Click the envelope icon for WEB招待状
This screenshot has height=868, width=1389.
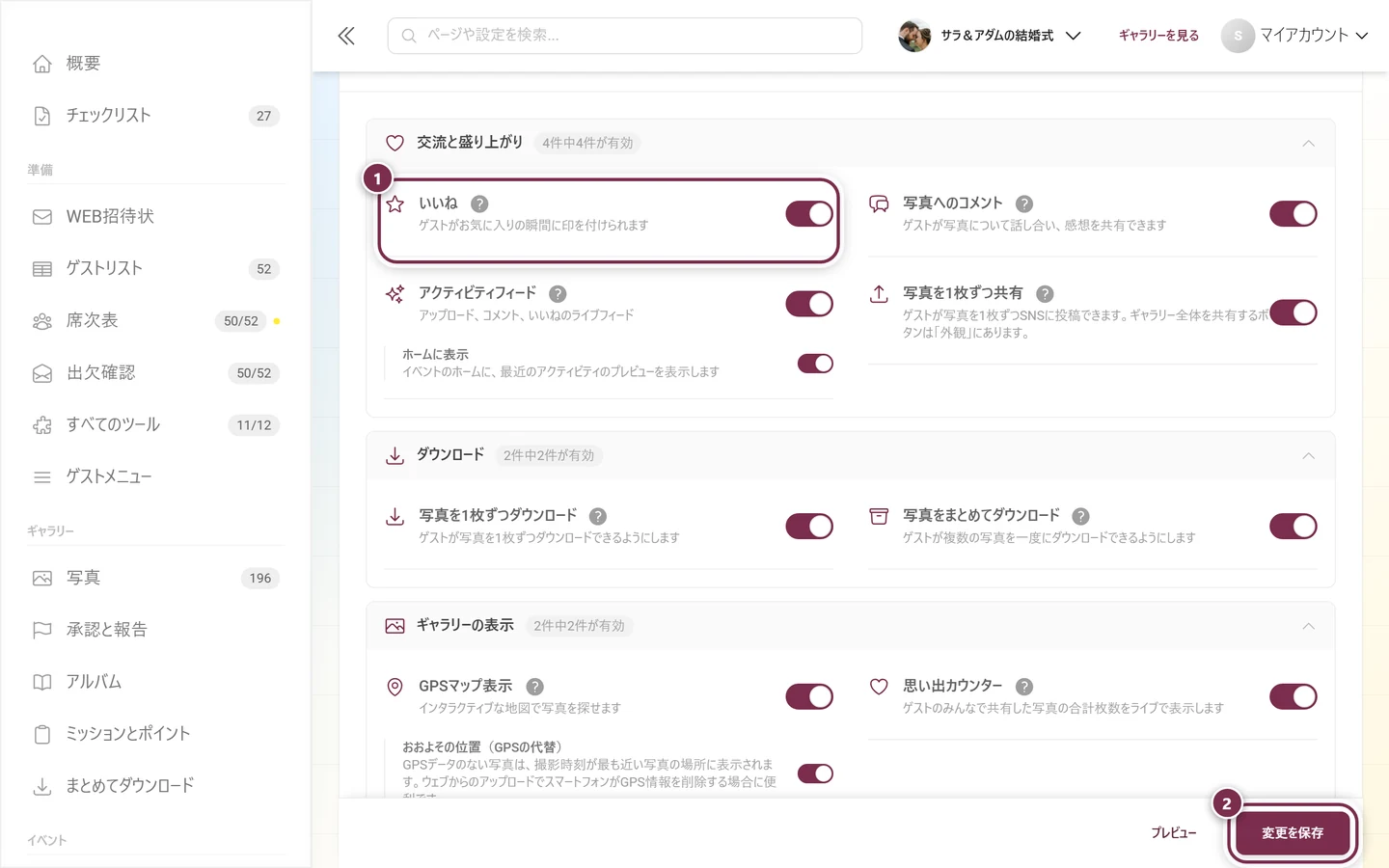[x=42, y=217]
